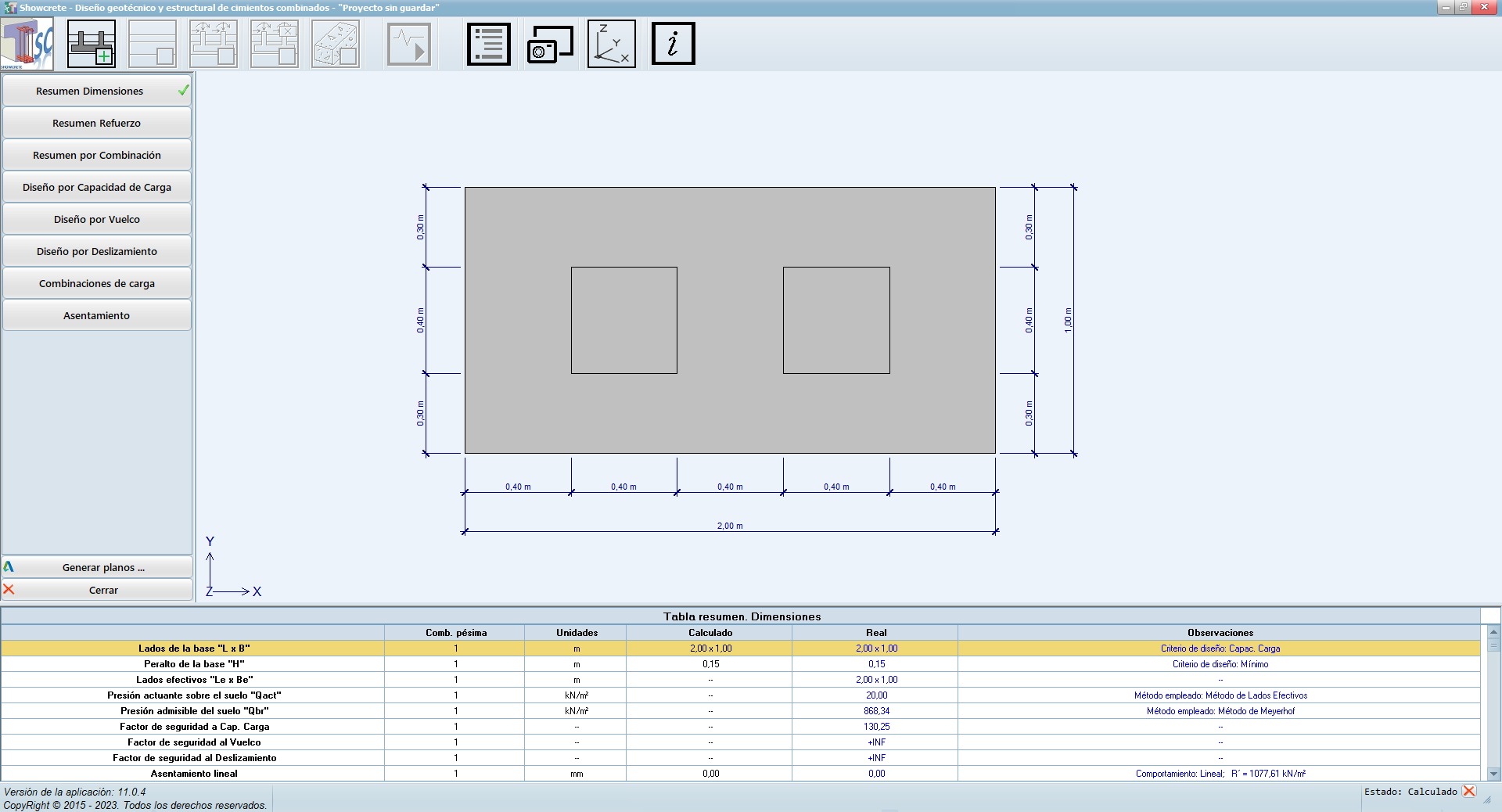Click the new combined footing icon
The image size is (1502, 812).
click(x=92, y=44)
